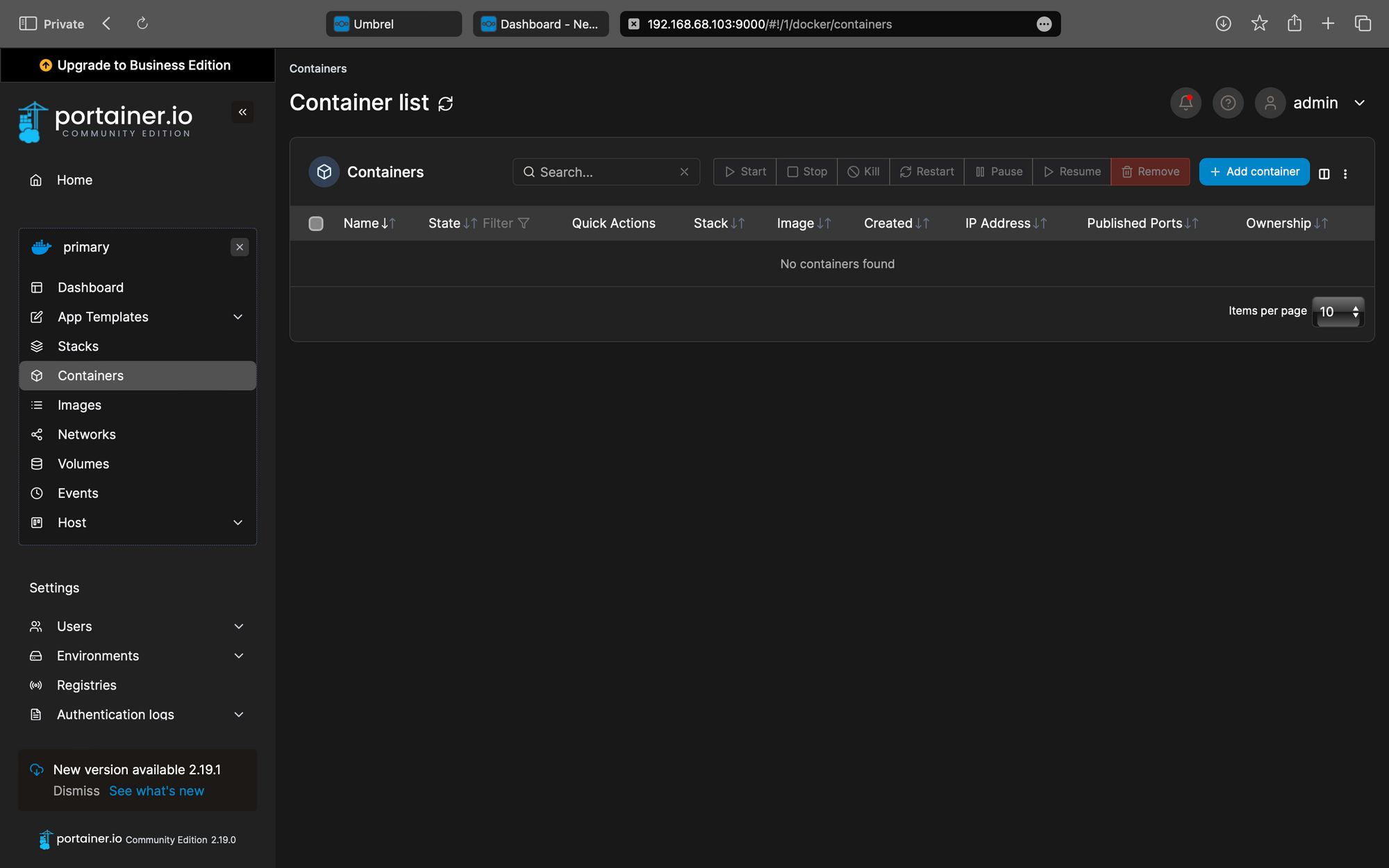Click the Add container button
Screen dimensions: 1389x868
pyautogui.click(x=1254, y=172)
